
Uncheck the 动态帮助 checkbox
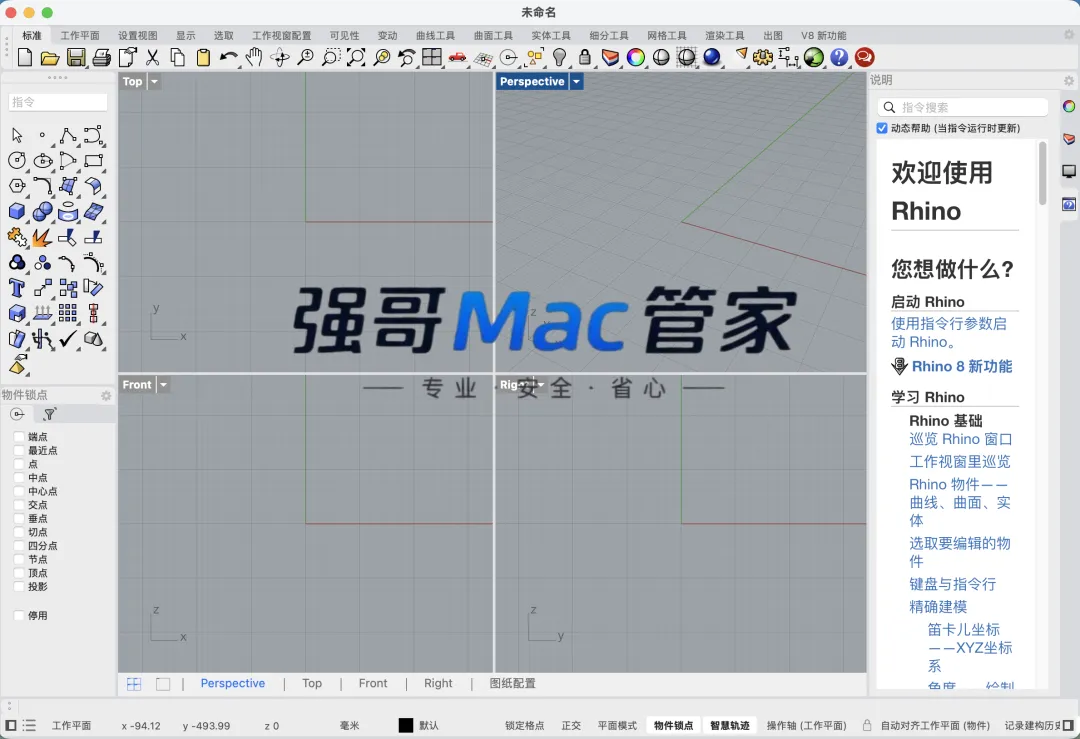[x=882, y=128]
